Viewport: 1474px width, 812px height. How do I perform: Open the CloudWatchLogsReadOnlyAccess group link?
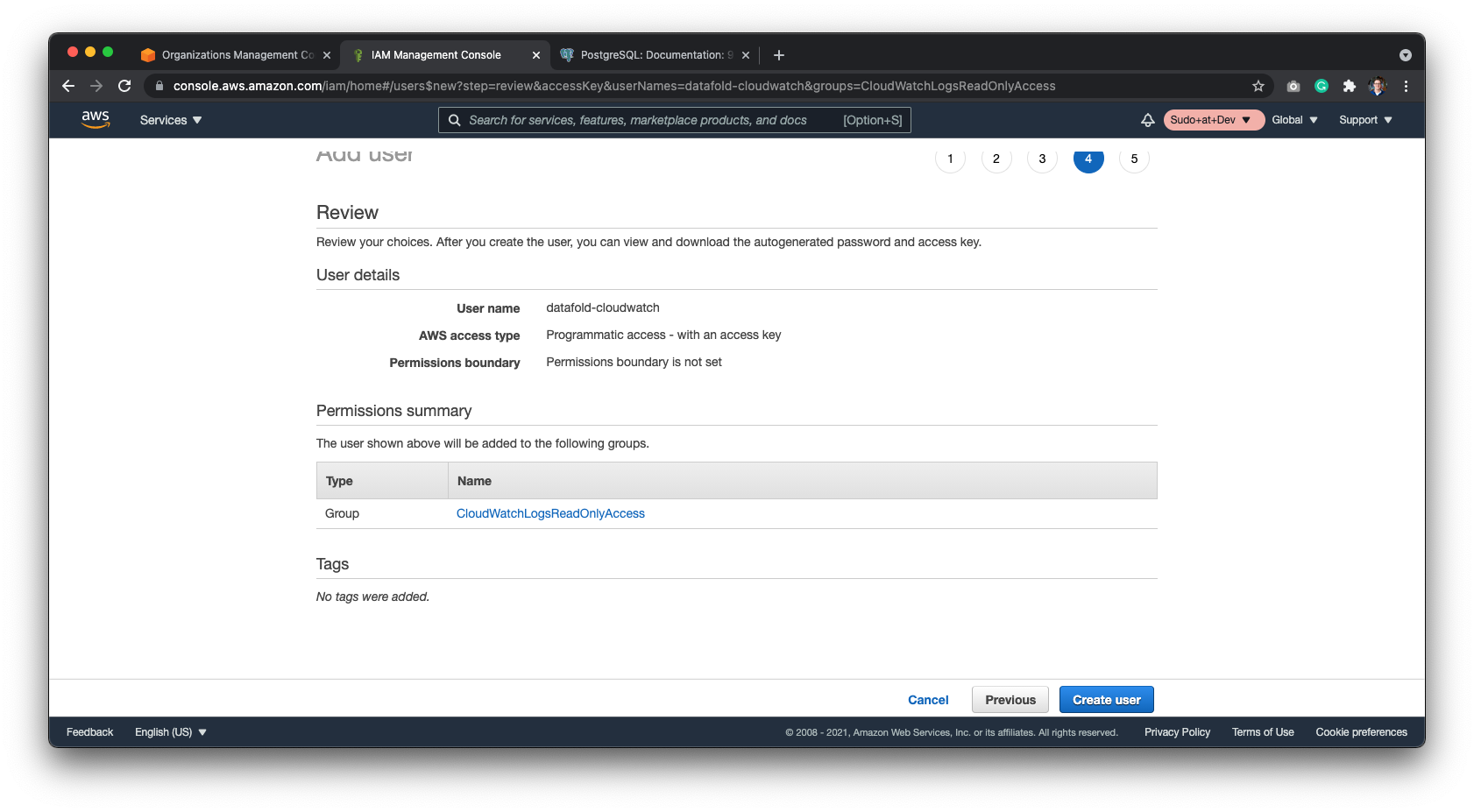coord(550,513)
